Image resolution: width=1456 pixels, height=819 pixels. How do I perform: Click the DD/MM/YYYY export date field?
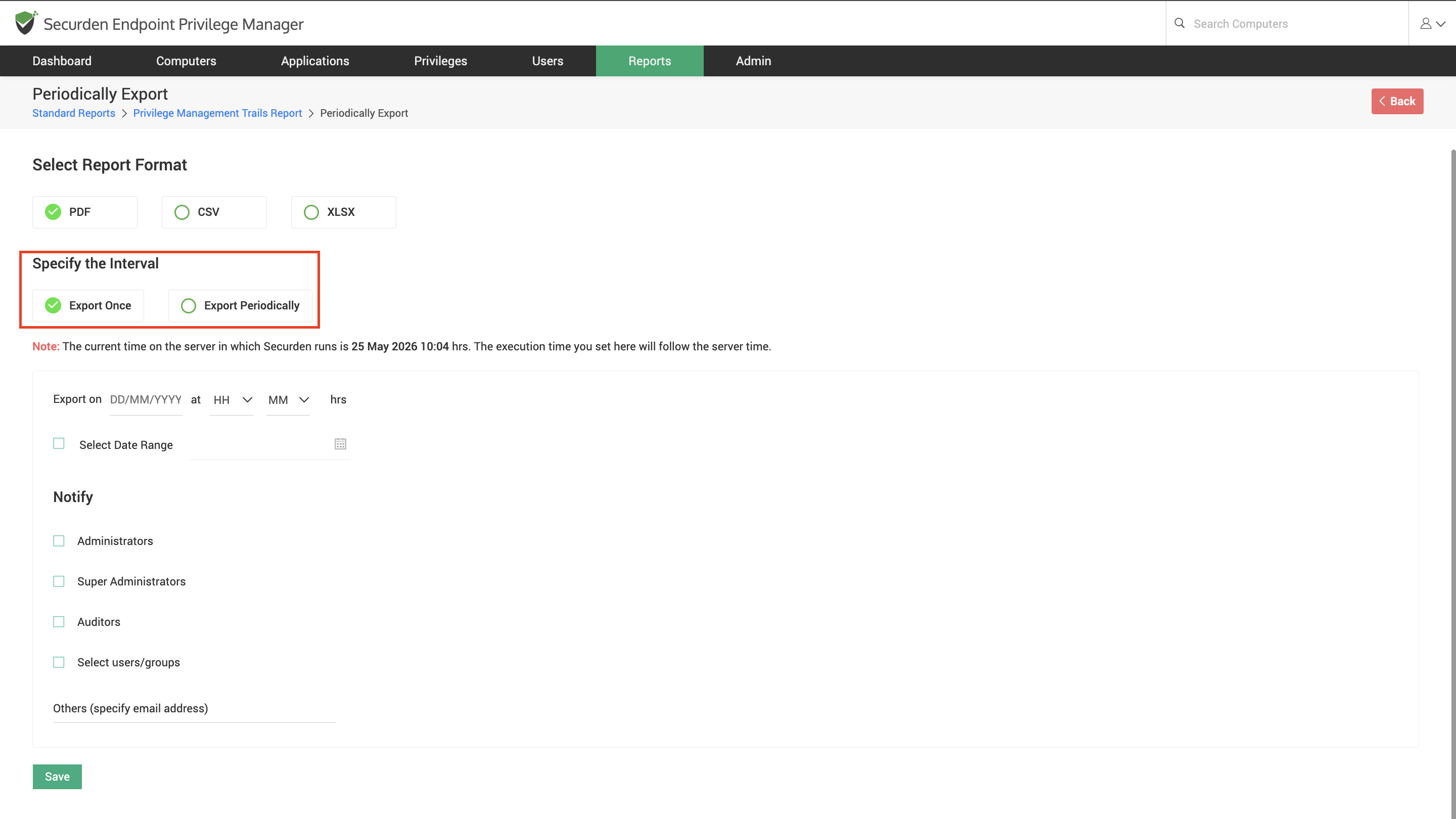[146, 400]
